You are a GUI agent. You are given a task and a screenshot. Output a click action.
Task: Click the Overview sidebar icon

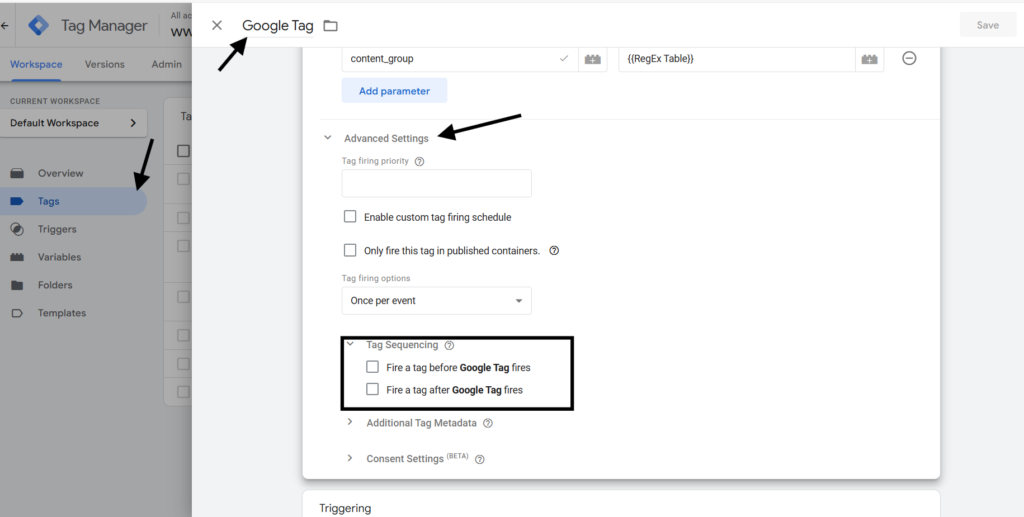(x=17, y=173)
